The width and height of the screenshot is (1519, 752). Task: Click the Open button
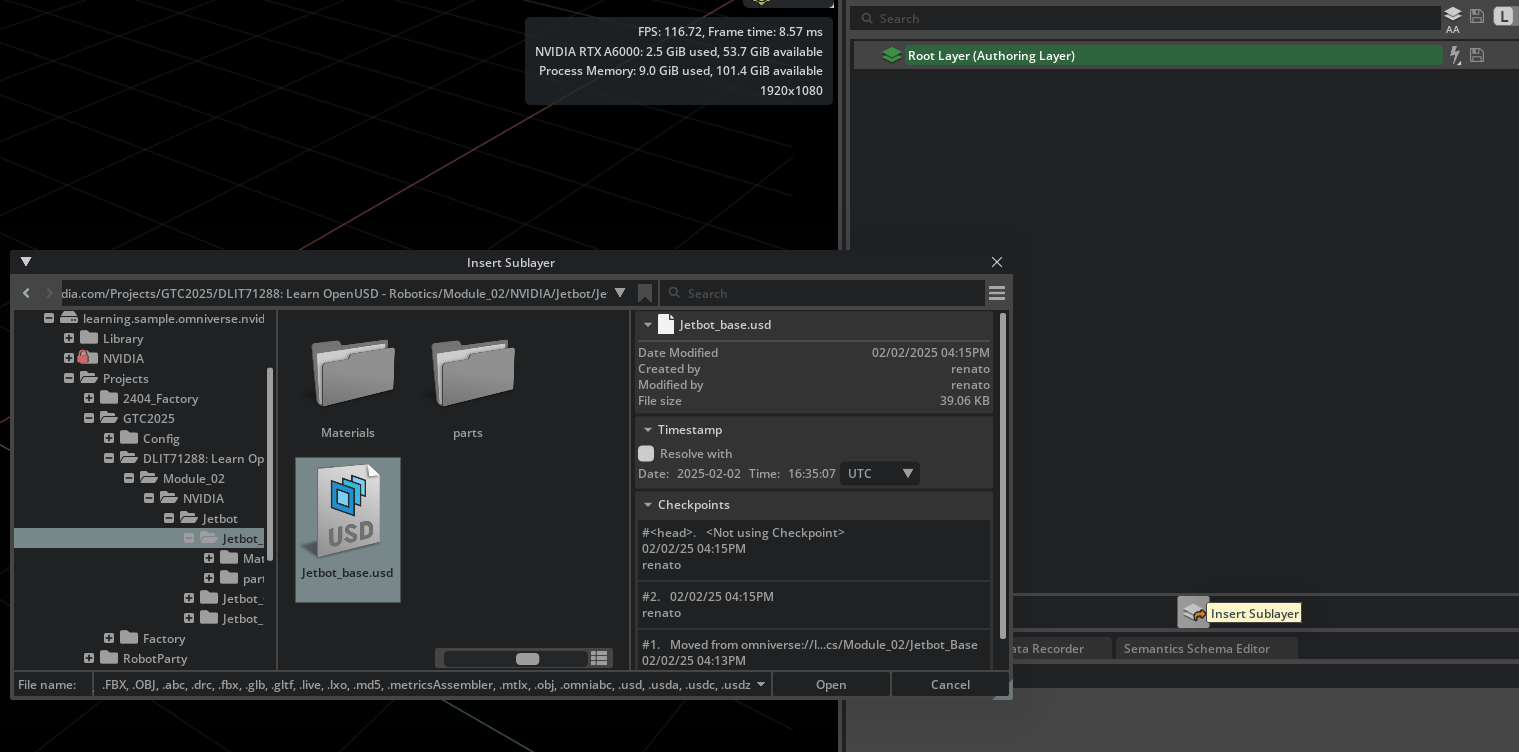(830, 685)
